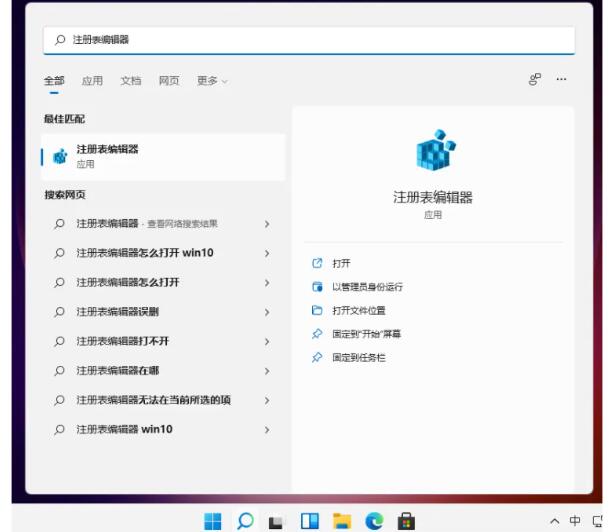Image resolution: width=616 pixels, height=532 pixels.
Task: Expand the 更多 dropdown
Action: pos(212,81)
